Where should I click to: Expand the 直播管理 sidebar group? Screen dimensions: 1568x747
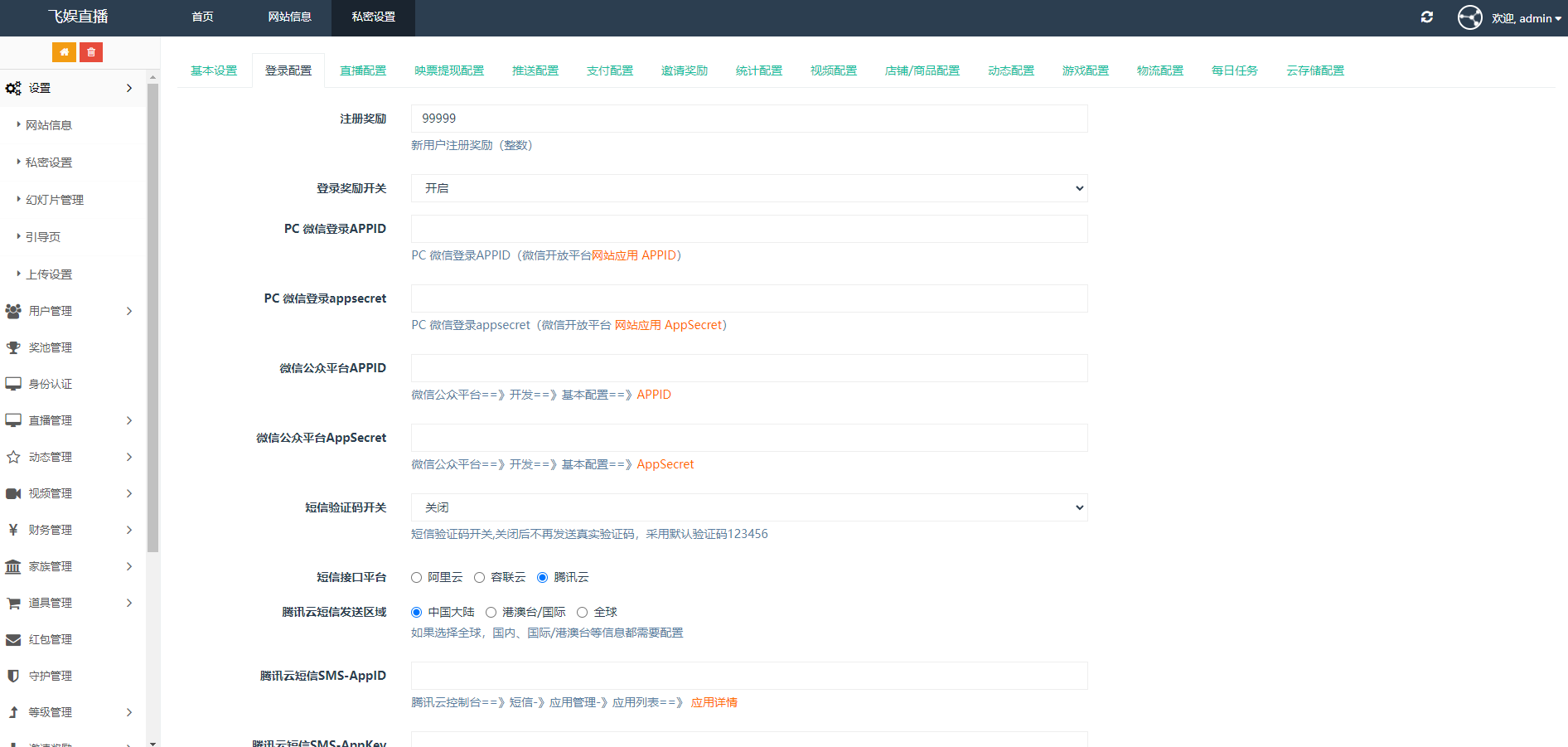point(50,420)
